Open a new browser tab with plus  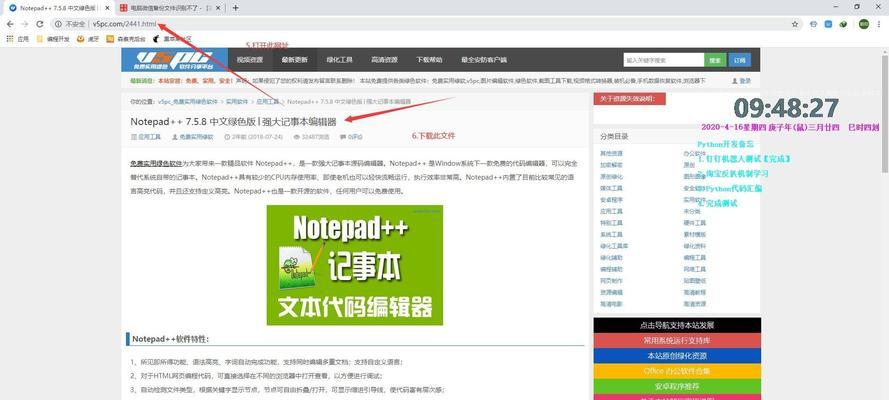[x=235, y=8]
